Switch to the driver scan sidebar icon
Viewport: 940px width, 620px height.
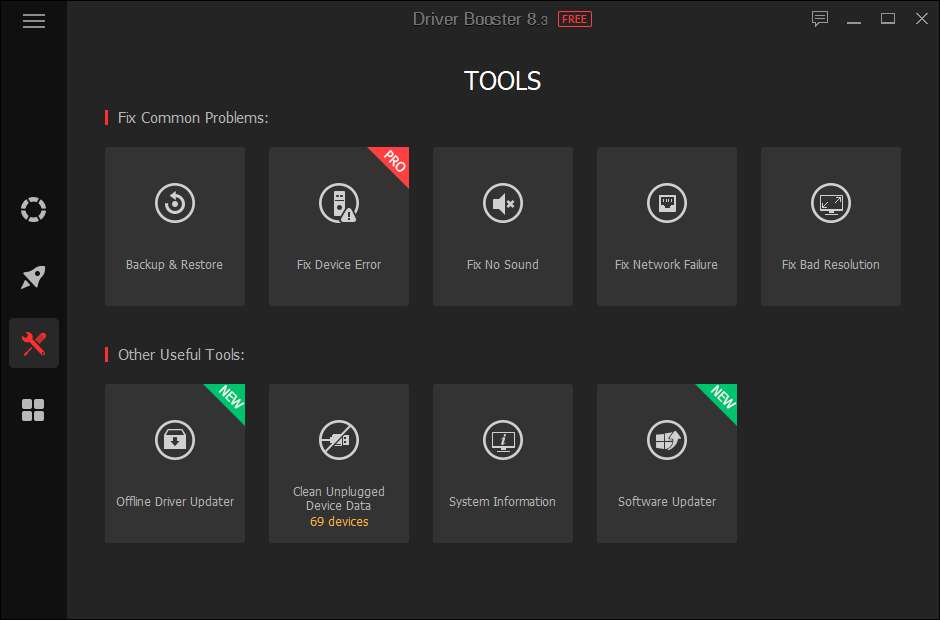[x=33, y=209]
